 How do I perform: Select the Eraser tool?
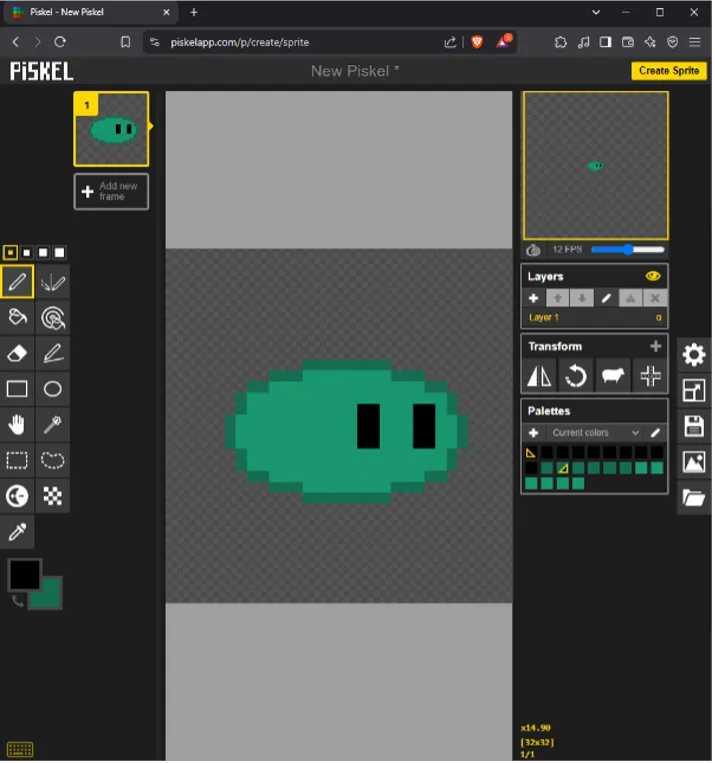click(x=17, y=354)
